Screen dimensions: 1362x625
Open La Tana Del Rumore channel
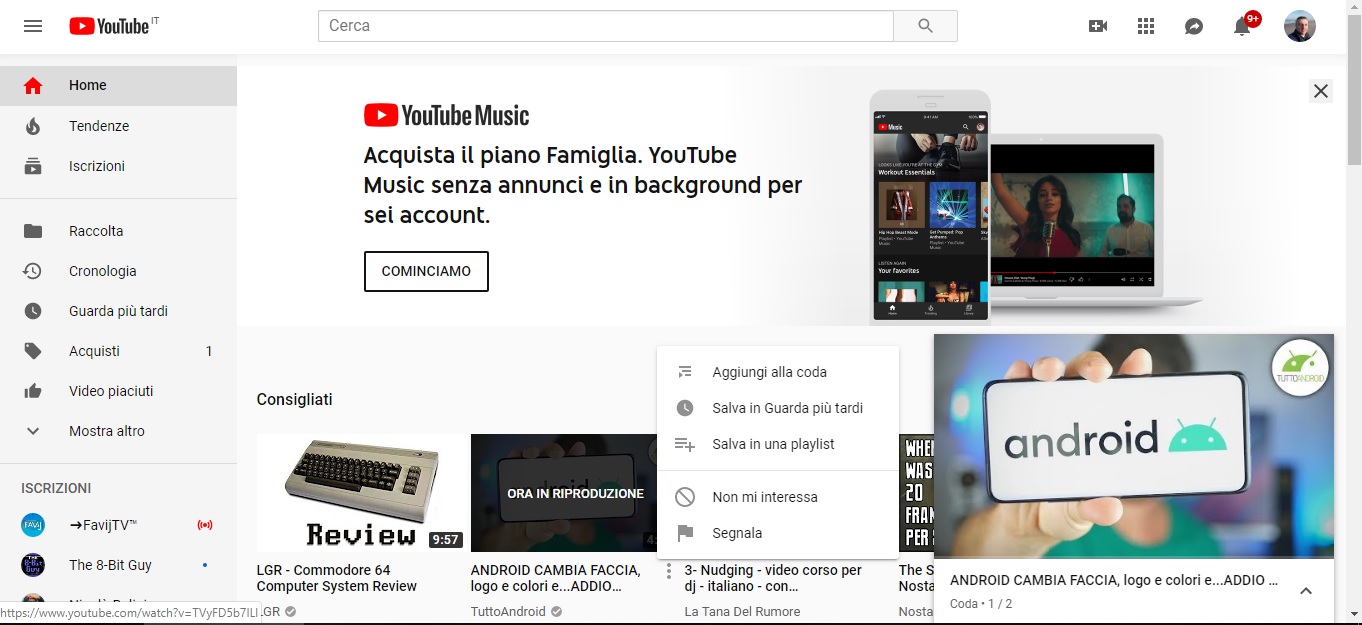(x=743, y=611)
